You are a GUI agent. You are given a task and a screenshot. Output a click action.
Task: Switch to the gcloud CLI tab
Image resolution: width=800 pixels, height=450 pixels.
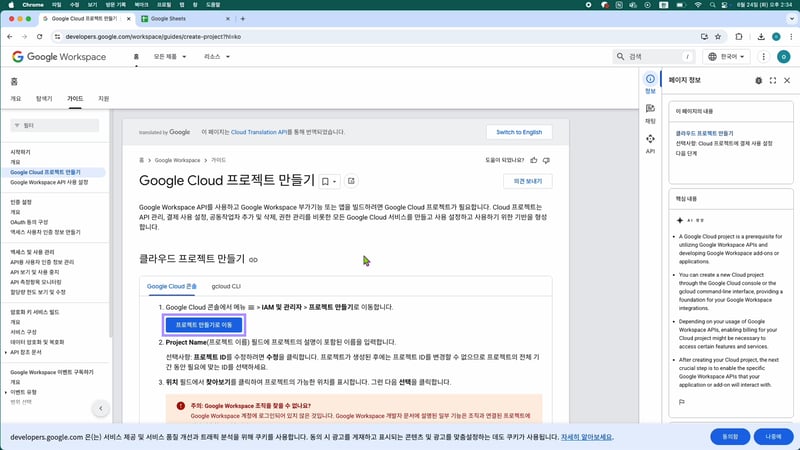tap(226, 287)
